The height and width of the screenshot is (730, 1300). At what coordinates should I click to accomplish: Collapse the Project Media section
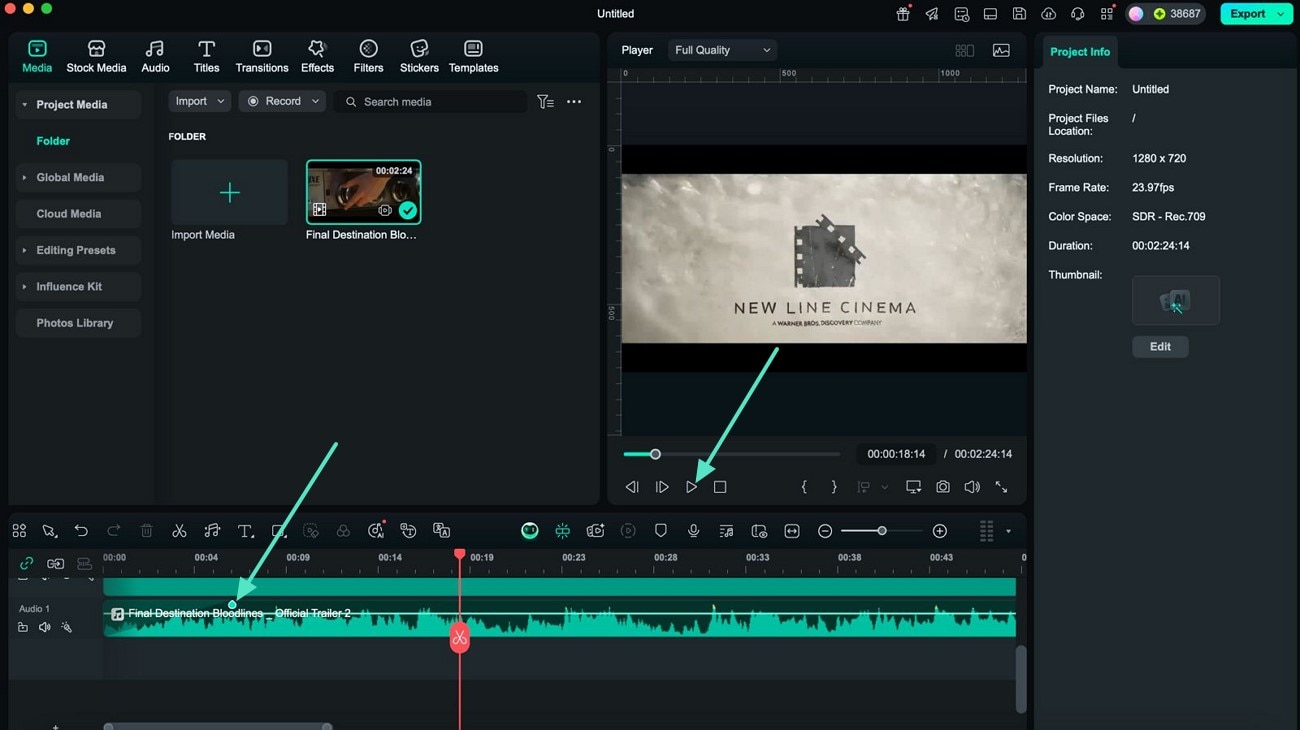[24, 104]
